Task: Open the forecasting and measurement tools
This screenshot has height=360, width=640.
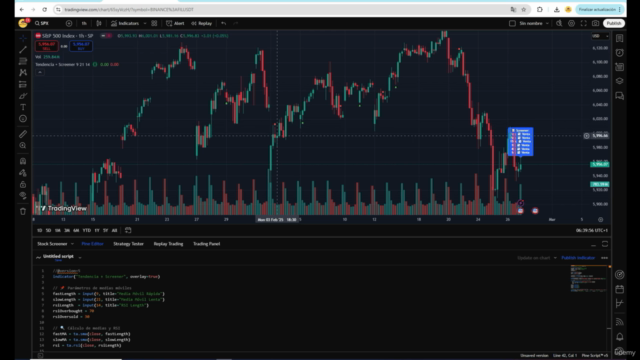Action: [23, 84]
